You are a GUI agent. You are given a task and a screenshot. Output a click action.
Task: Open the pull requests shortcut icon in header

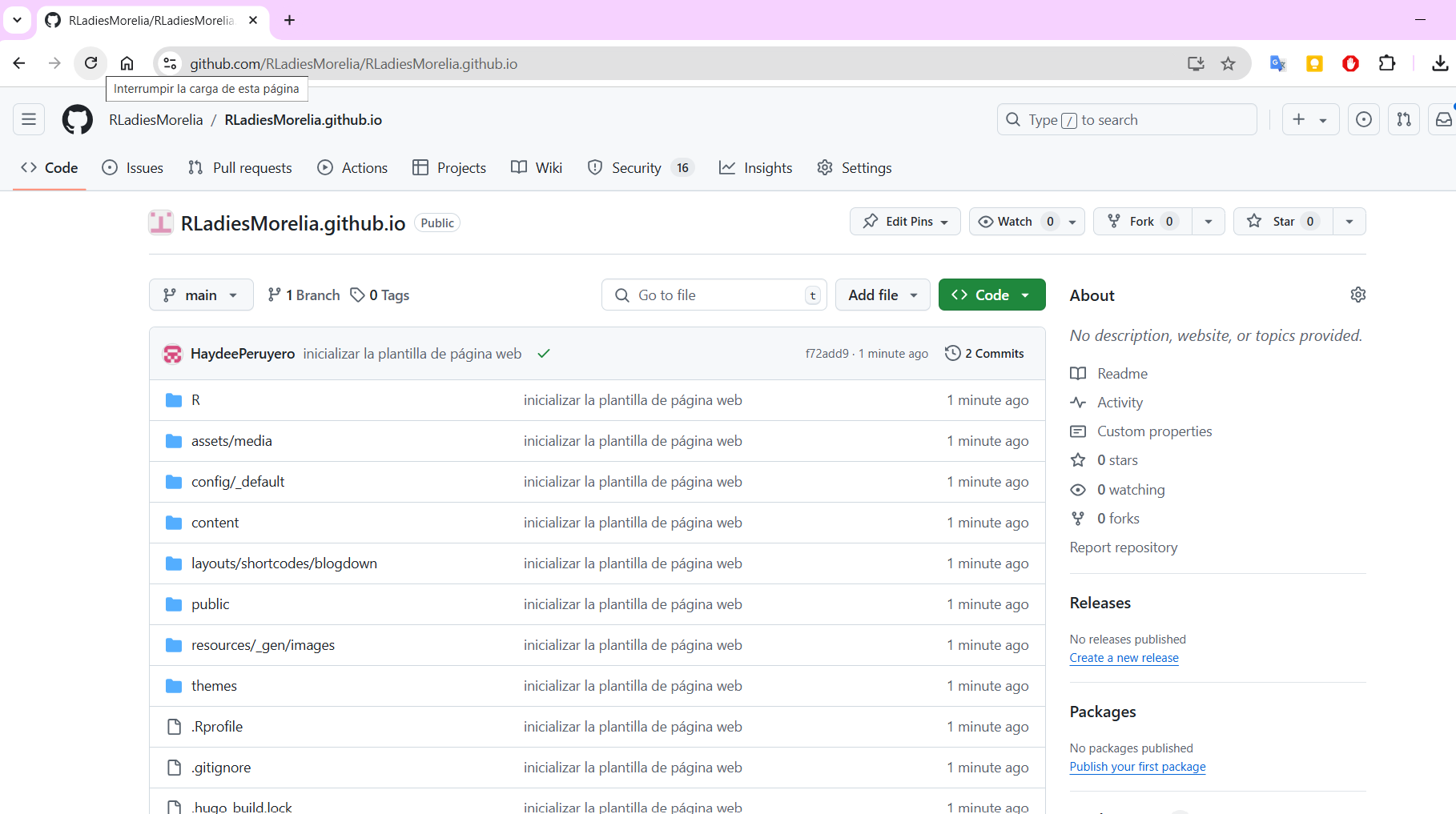[x=1404, y=120]
